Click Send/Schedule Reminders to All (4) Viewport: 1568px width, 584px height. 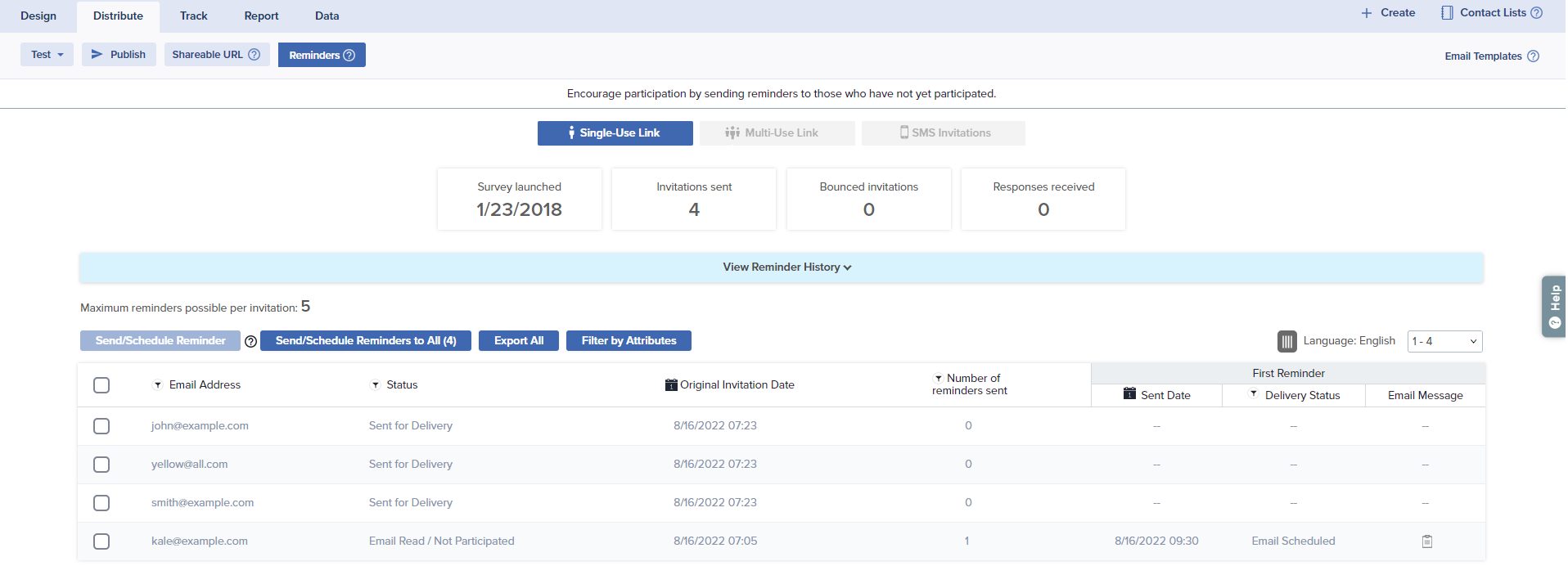(x=365, y=341)
